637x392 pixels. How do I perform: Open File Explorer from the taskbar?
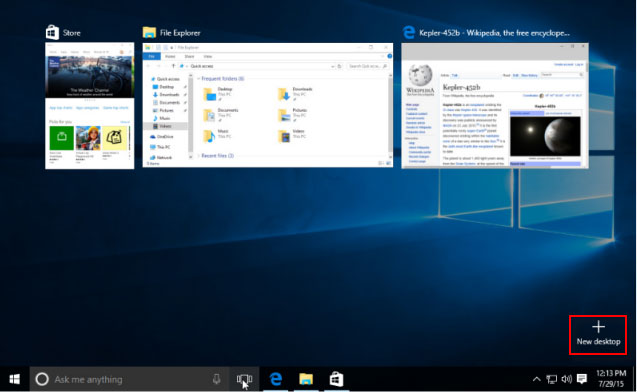(x=306, y=379)
